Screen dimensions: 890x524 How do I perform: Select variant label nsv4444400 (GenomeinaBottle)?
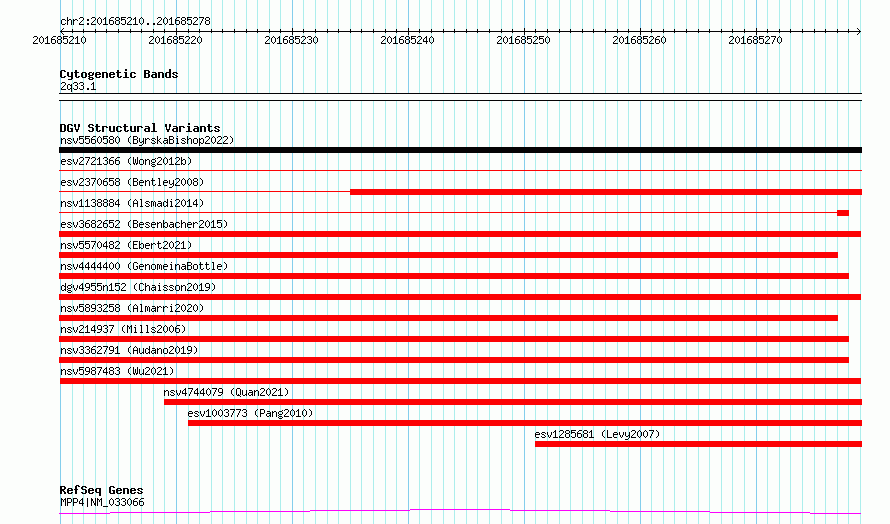[144, 266]
